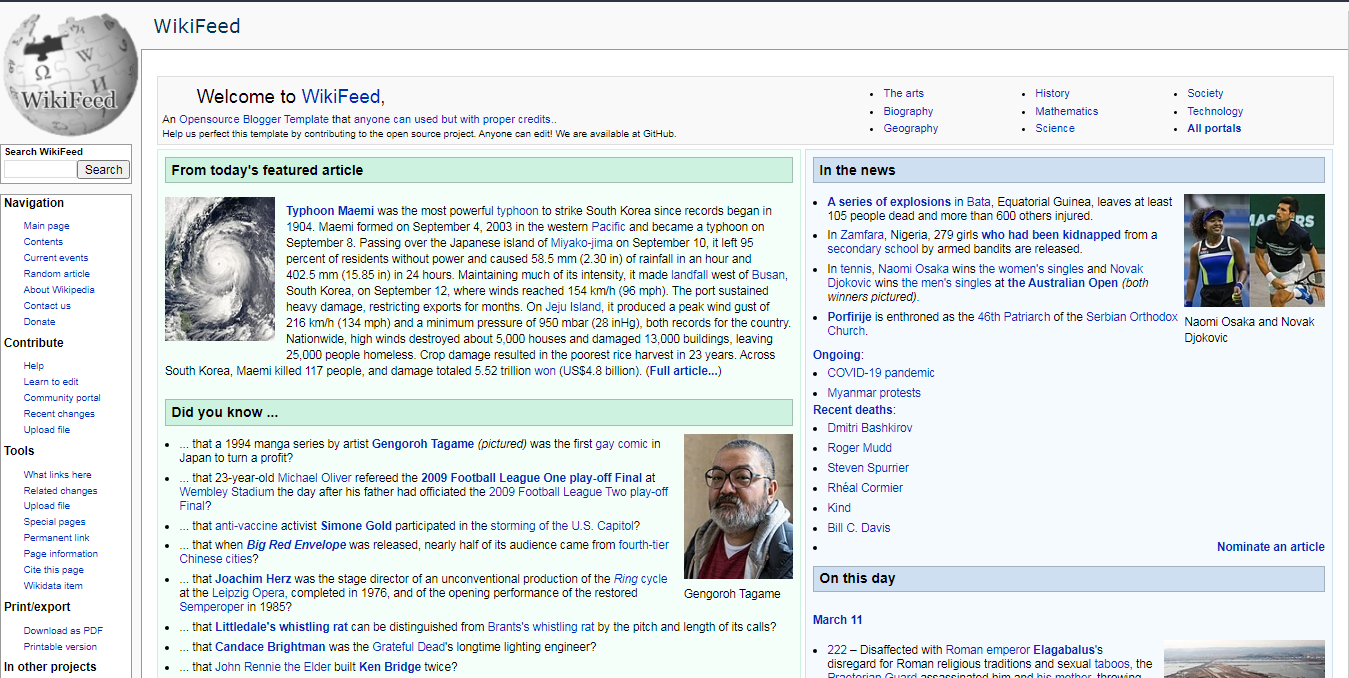Open Society portal

click(x=1205, y=93)
